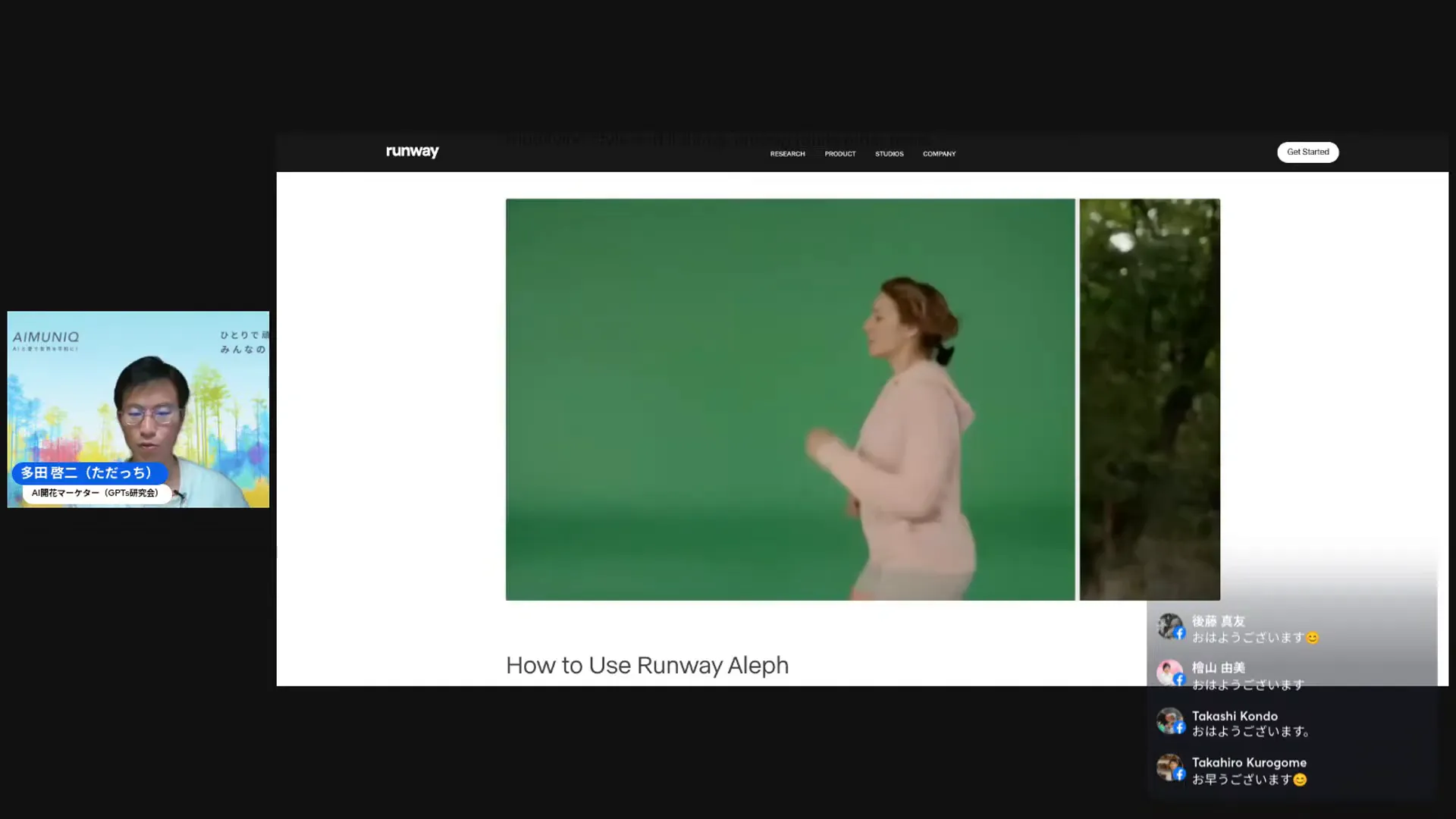Click the forest background video panel
The height and width of the screenshot is (819, 1456).
pos(1150,400)
